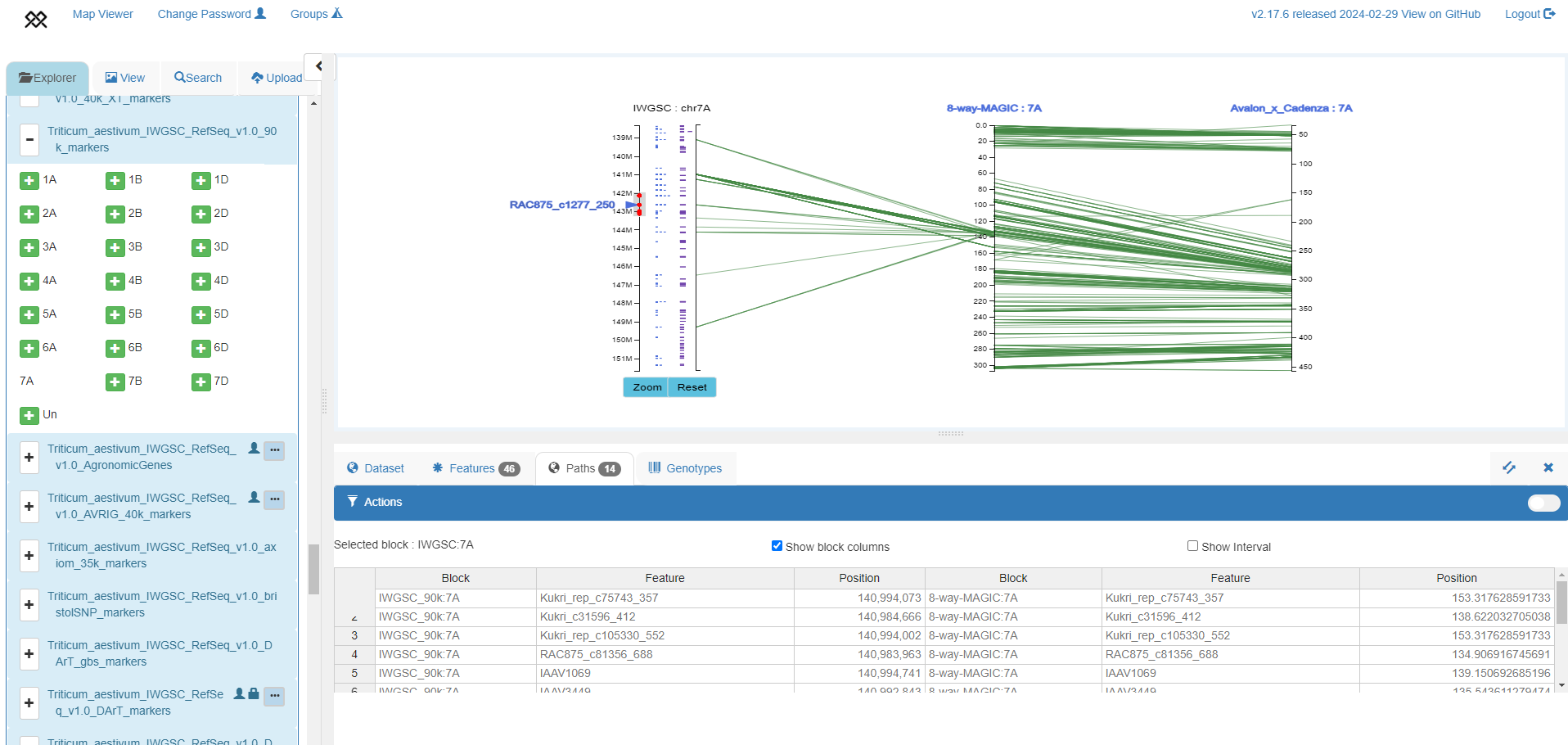
Task: Click the X icon to close the Paths panel
Action: (x=1548, y=467)
